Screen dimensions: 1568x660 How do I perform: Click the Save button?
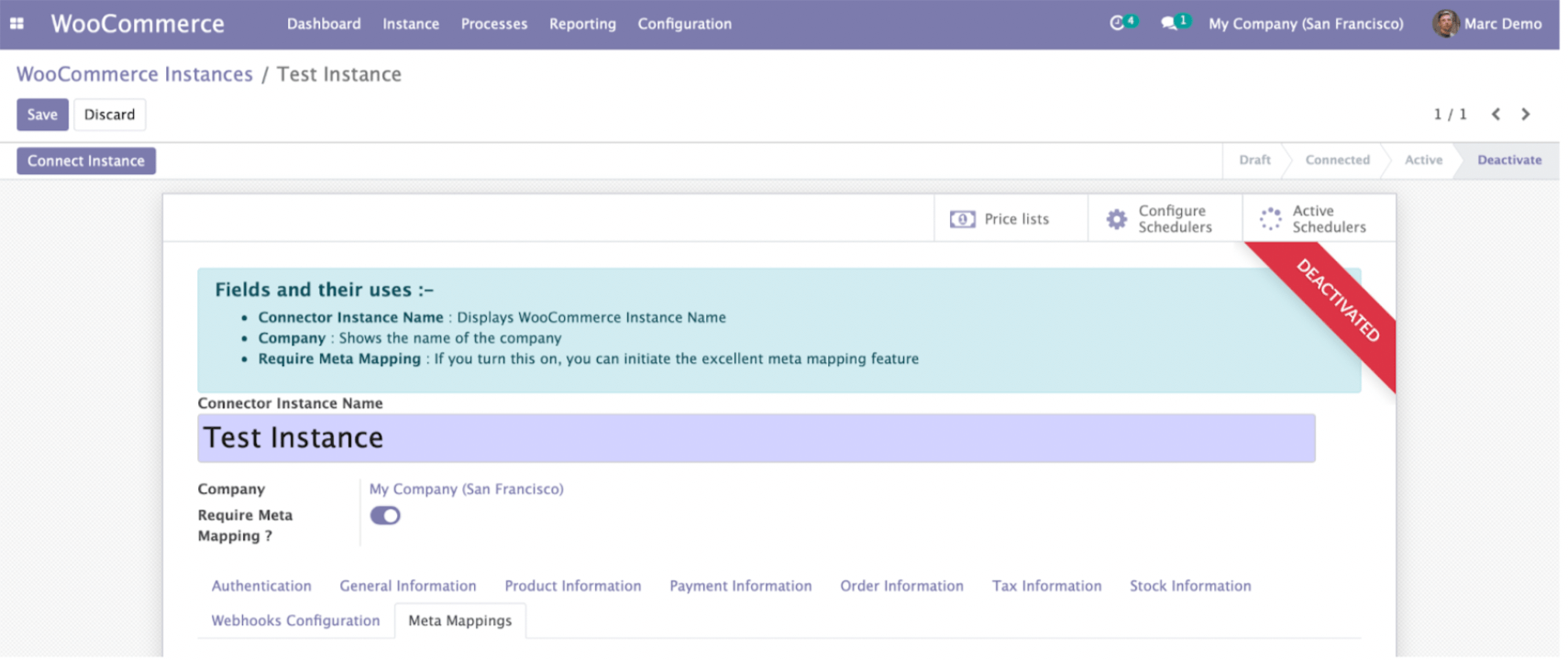[42, 115]
